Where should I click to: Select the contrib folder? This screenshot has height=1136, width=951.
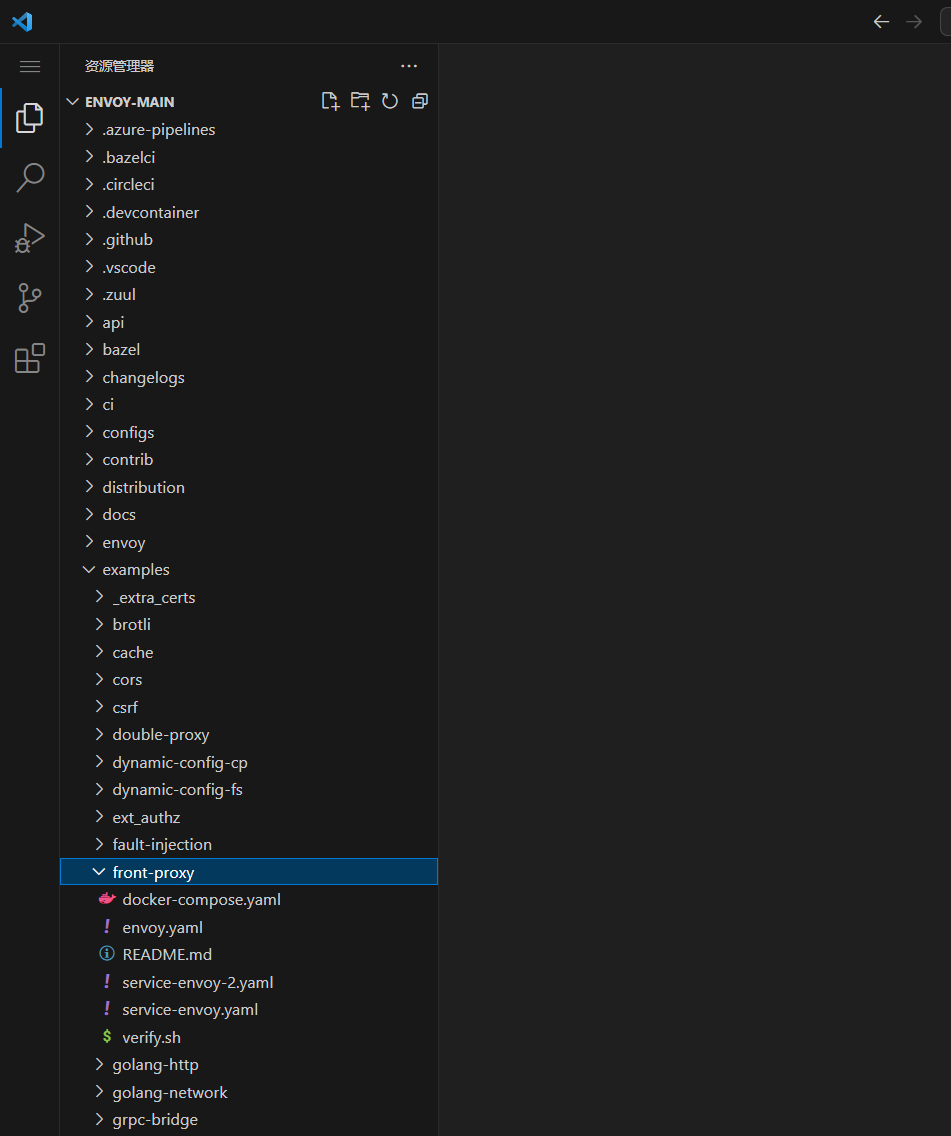(x=249, y=459)
